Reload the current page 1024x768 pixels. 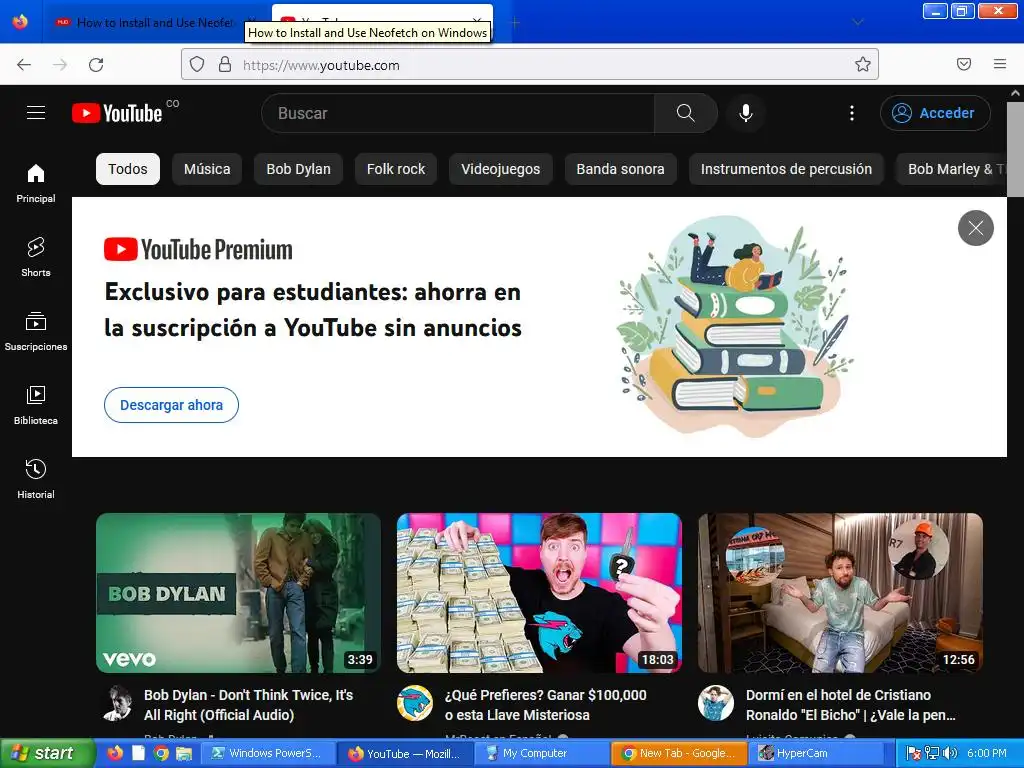pyautogui.click(x=96, y=65)
